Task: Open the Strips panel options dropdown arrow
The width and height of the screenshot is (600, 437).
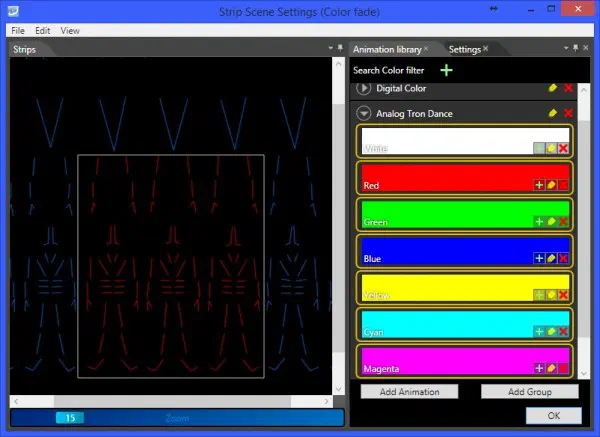Action: pyautogui.click(x=331, y=48)
